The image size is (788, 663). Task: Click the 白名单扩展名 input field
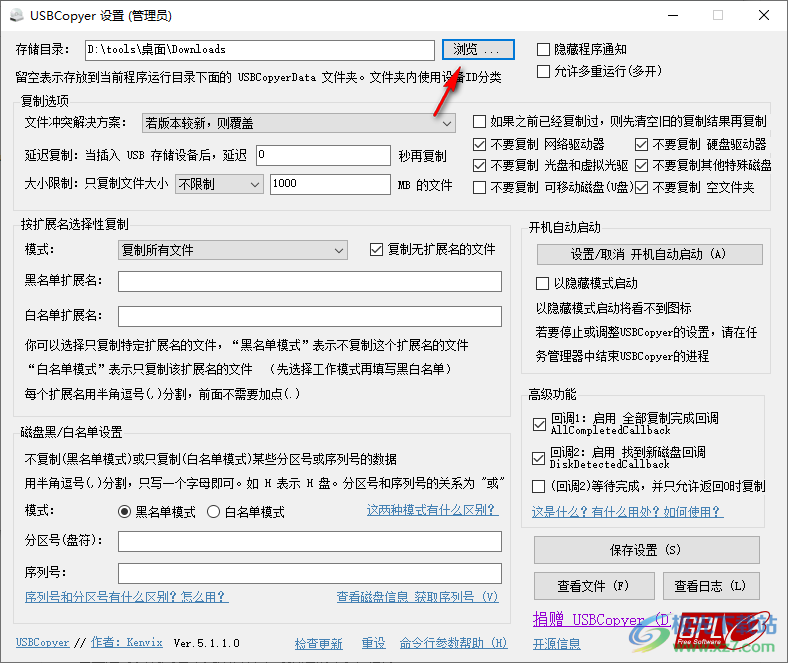[310, 317]
